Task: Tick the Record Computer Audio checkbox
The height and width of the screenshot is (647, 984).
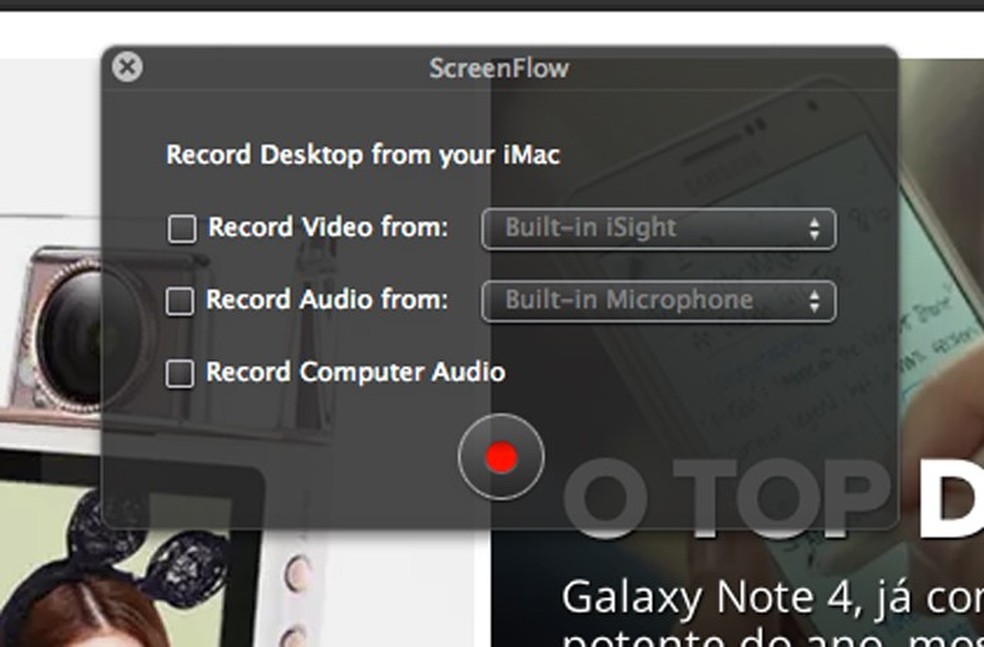Action: [x=180, y=373]
